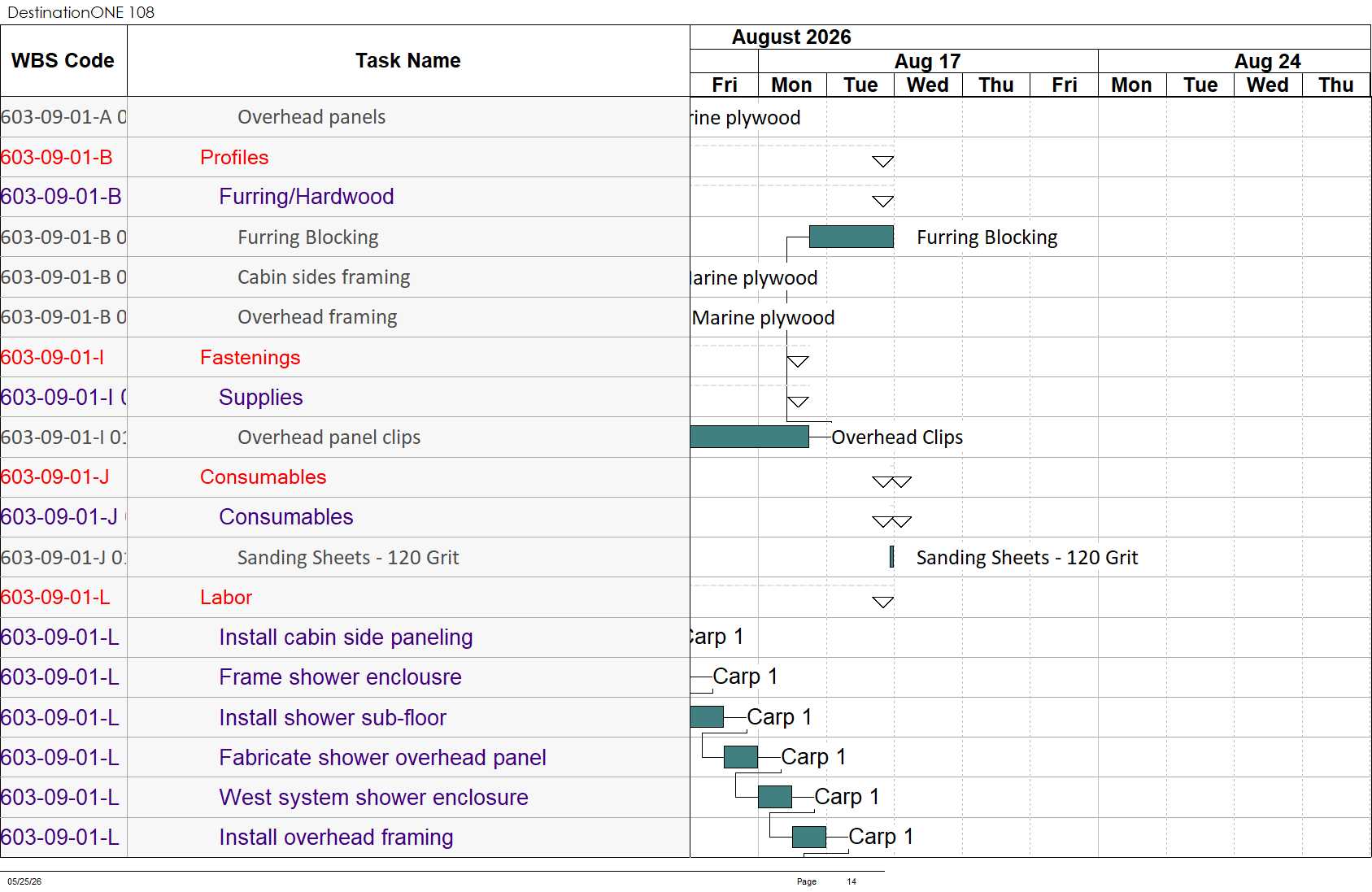
Task: Select the Supplies summary marker in the chart
Action: point(798,402)
